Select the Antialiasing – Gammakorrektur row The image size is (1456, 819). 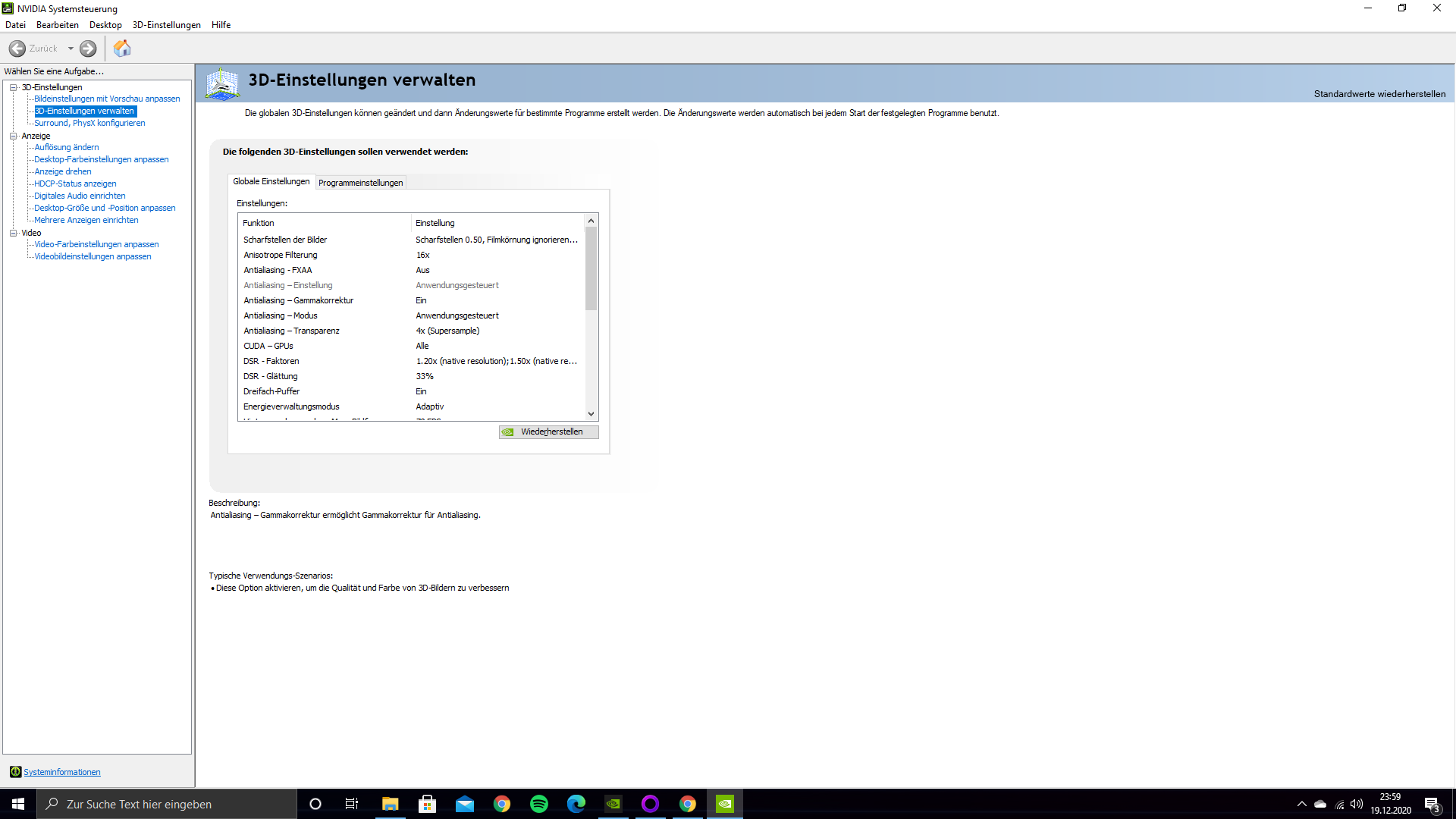298,300
